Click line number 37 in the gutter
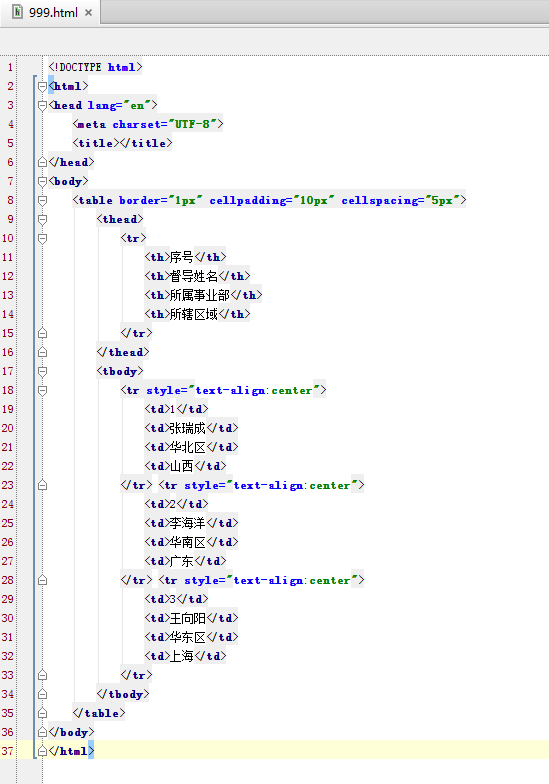This screenshot has width=549, height=784. click(8, 751)
